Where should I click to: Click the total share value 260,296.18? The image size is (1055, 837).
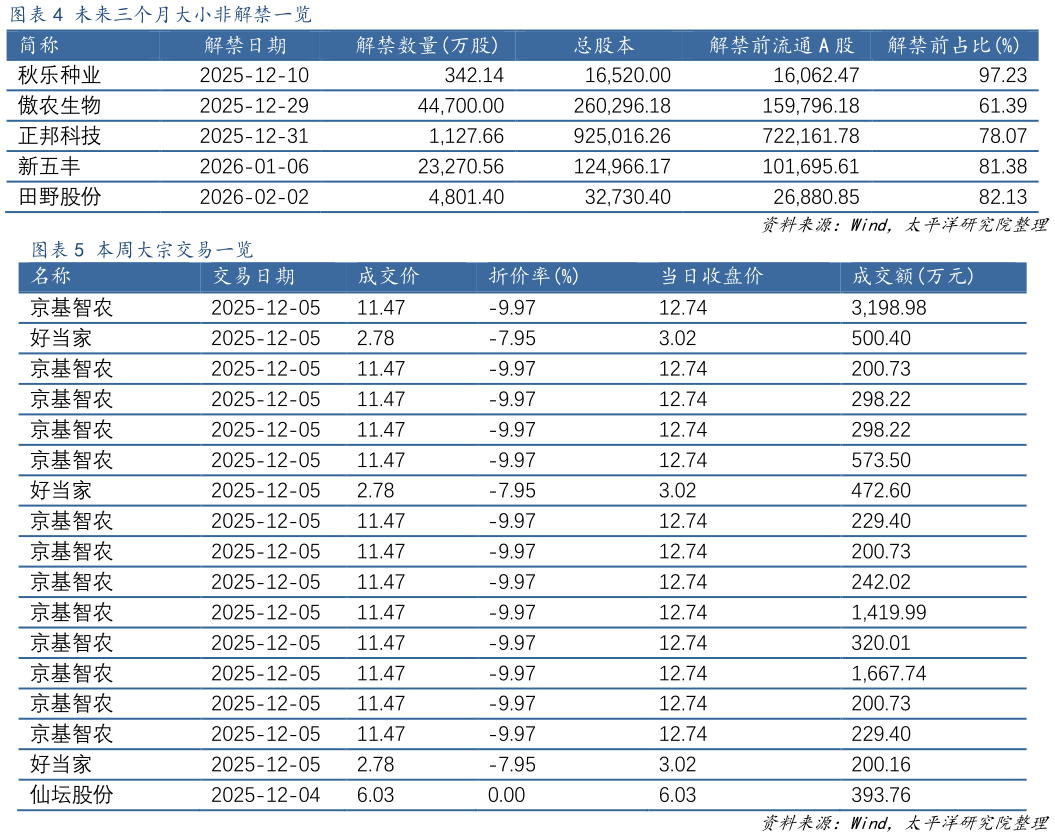click(622, 106)
